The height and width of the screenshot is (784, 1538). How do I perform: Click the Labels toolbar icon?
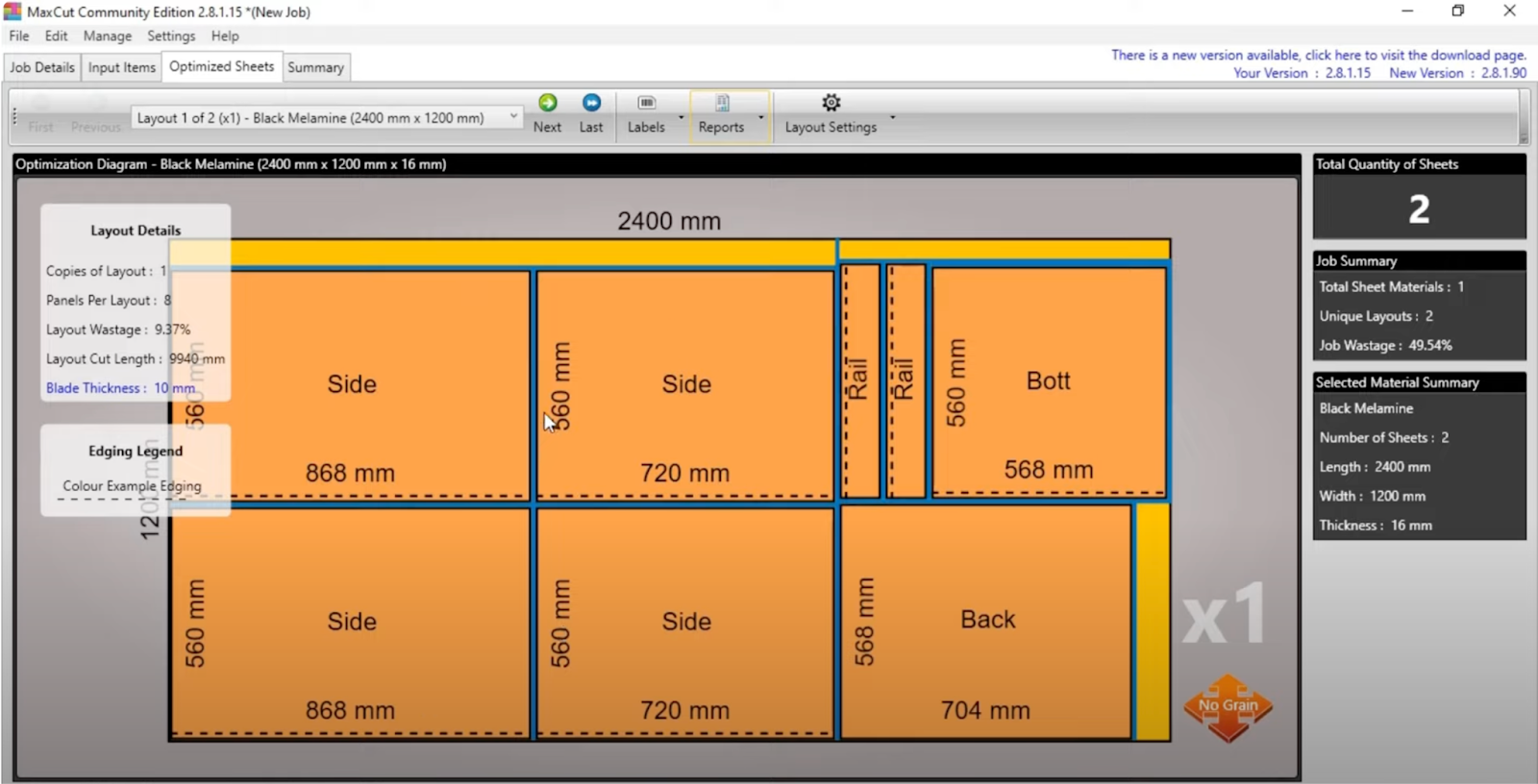(x=646, y=104)
